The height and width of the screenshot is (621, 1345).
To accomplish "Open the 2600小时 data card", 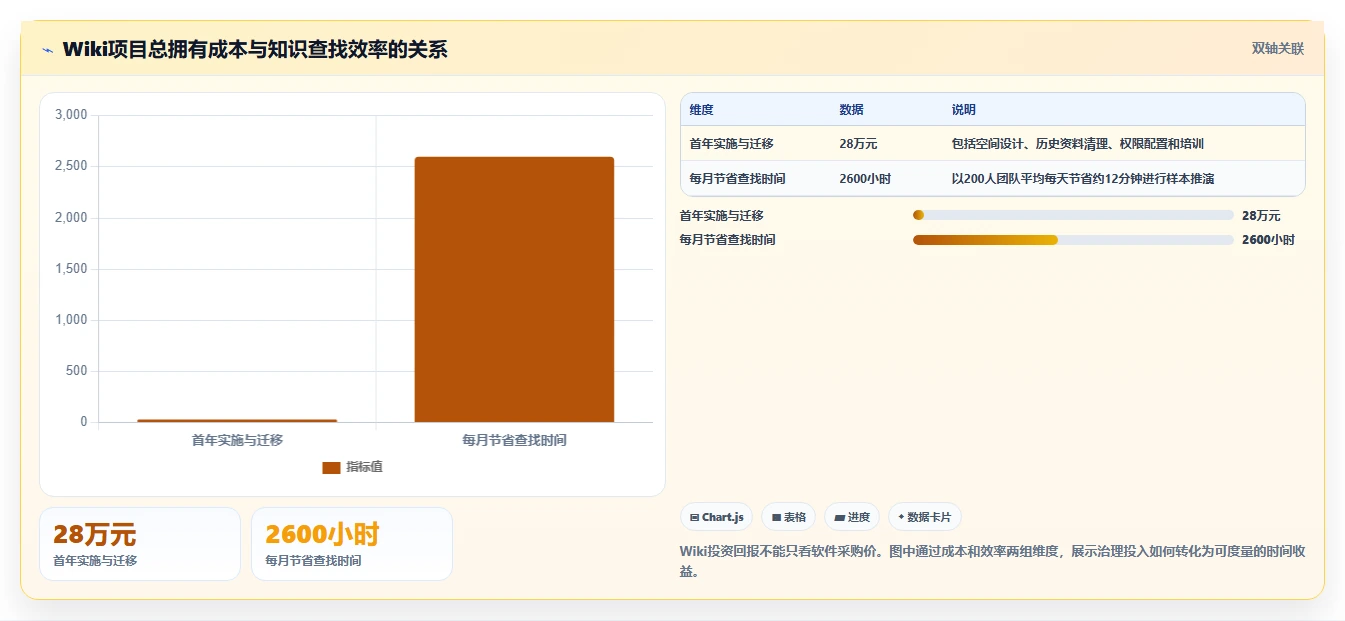I will click(x=352, y=544).
